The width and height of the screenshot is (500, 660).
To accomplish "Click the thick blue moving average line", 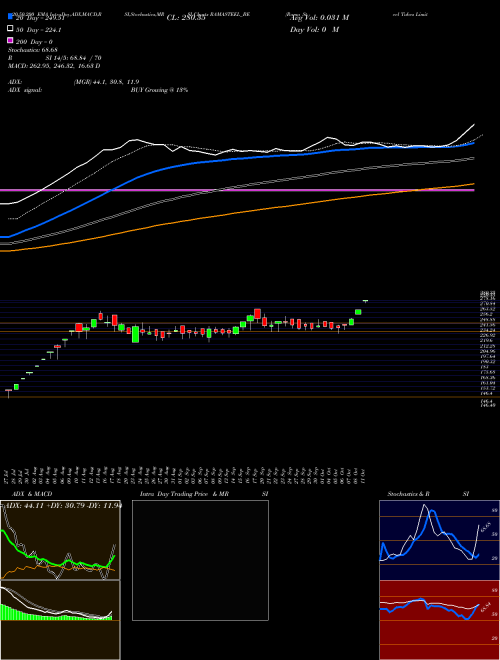I will pyautogui.click(x=236, y=159).
